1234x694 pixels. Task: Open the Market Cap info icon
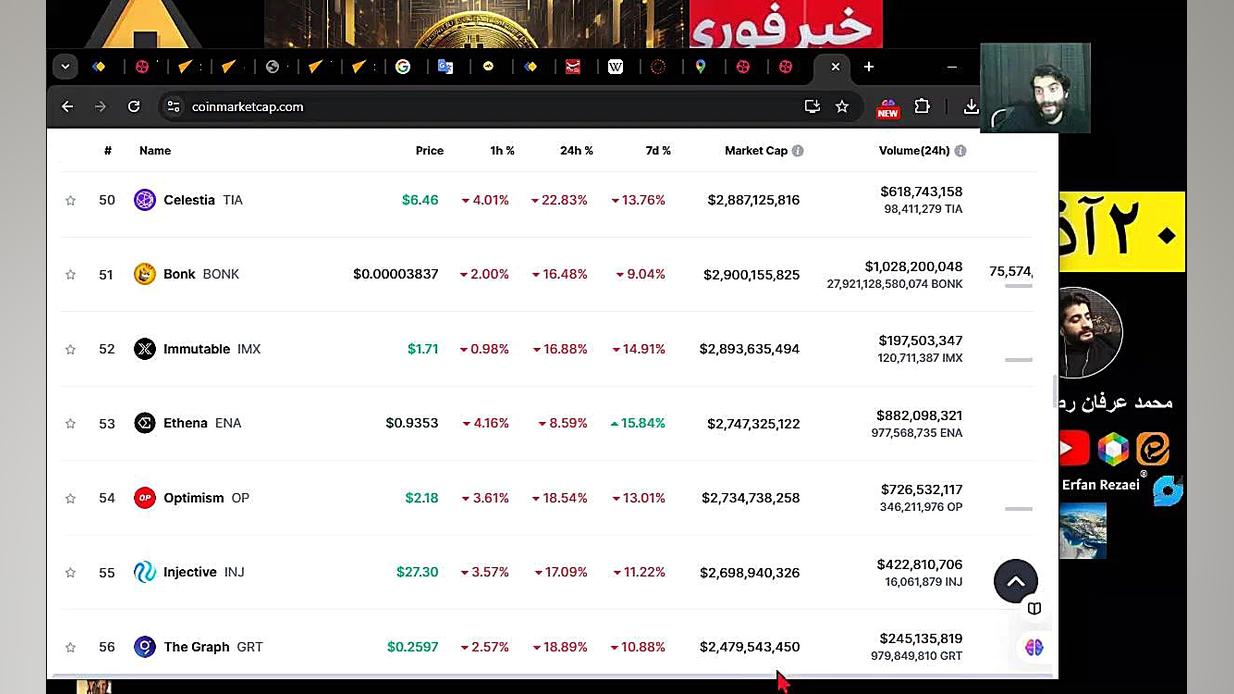tap(798, 151)
